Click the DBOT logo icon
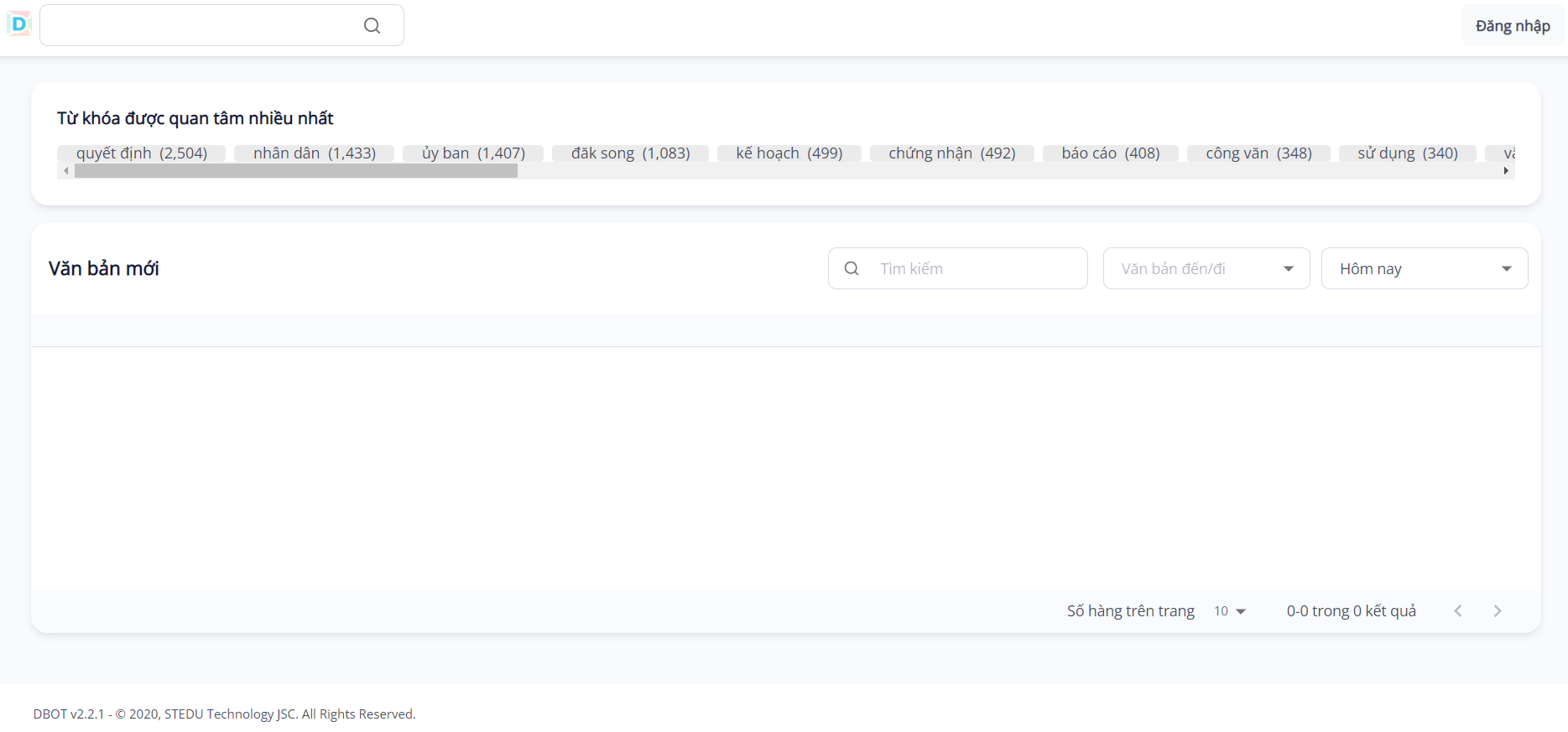This screenshot has height=732, width=1568. coord(18,24)
